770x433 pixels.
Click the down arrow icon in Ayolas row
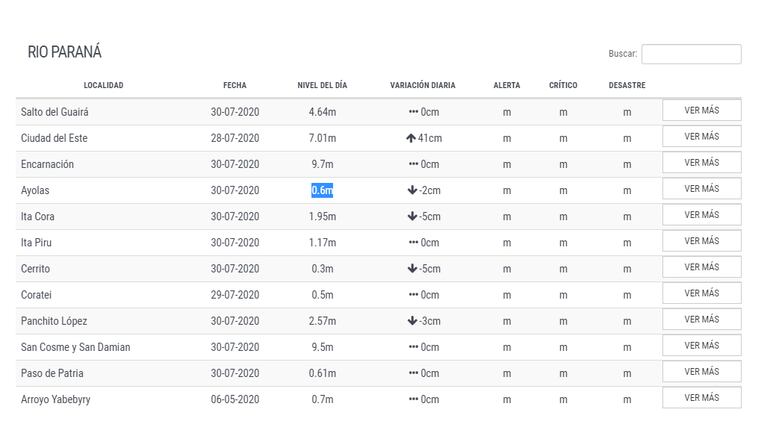(x=412, y=190)
